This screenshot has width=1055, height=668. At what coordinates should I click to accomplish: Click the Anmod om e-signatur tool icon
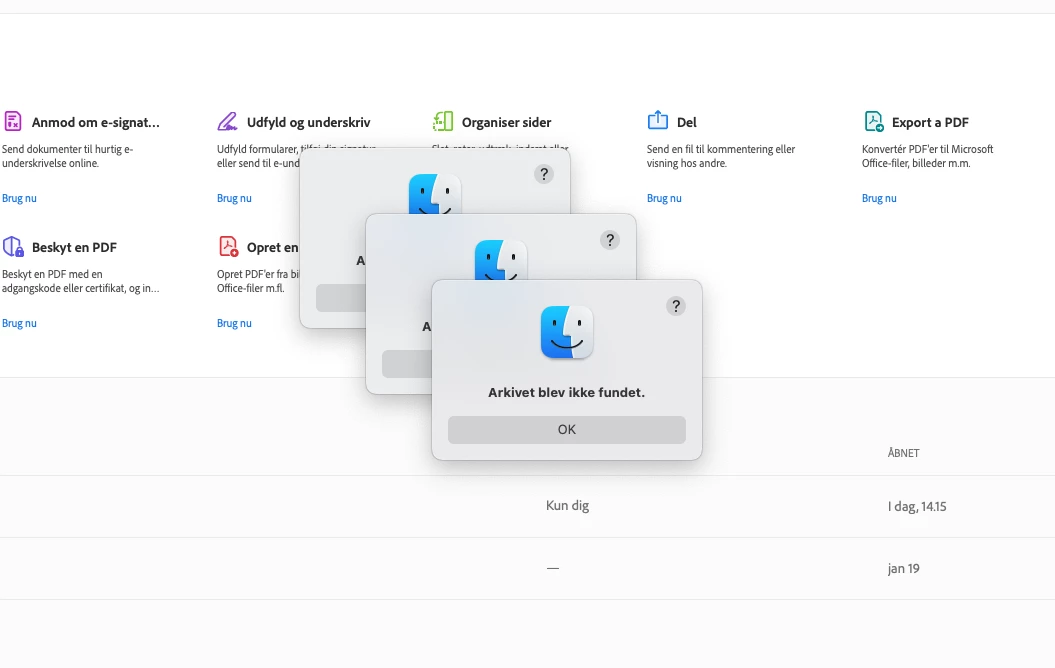(x=13, y=121)
